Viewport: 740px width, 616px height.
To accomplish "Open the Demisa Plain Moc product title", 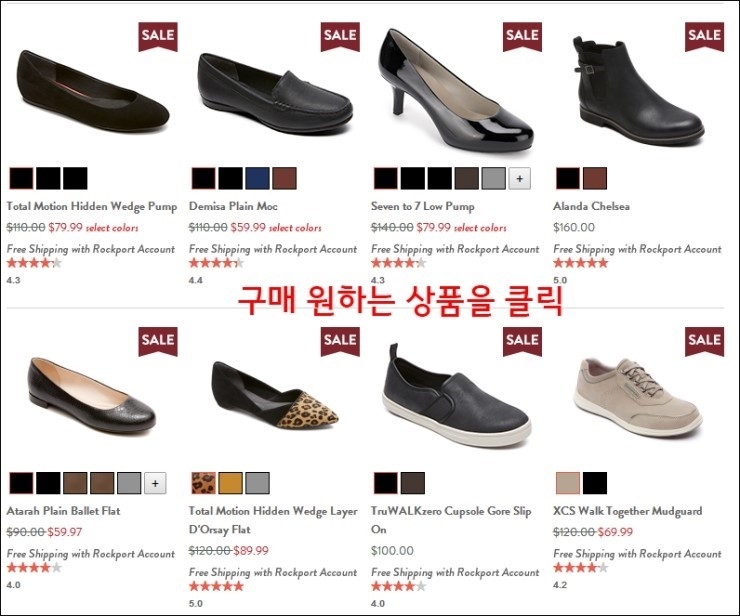I will pyautogui.click(x=233, y=206).
